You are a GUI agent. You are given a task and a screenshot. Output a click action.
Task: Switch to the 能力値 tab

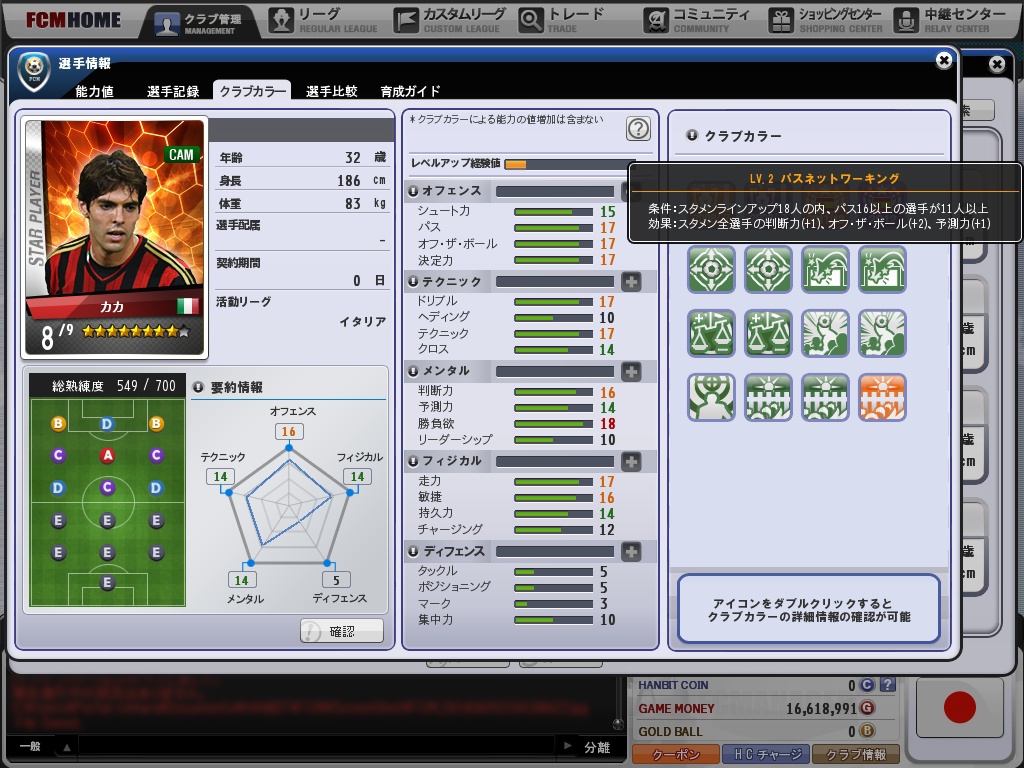click(95, 91)
